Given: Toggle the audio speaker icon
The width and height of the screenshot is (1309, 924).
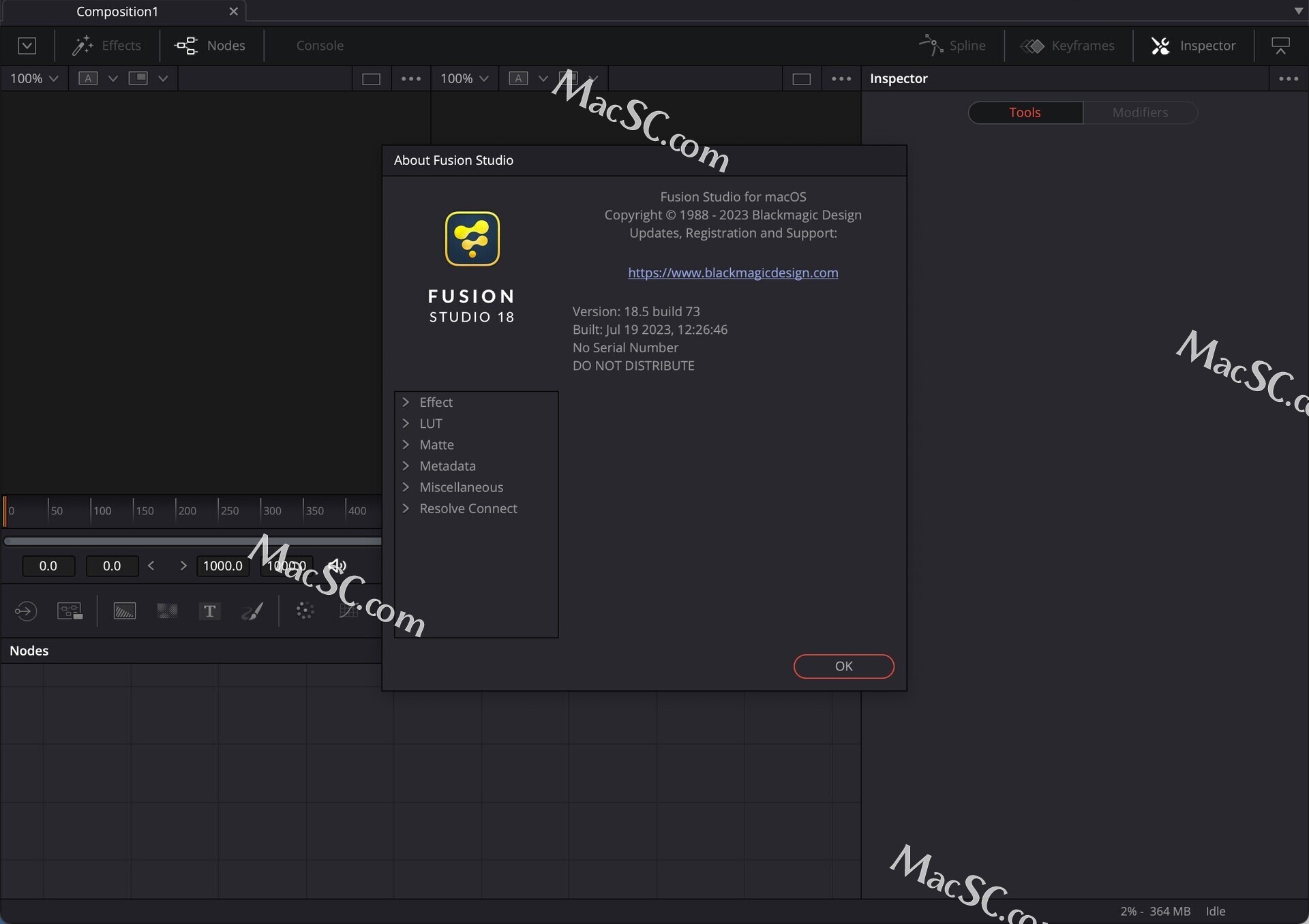Looking at the screenshot, I should (337, 566).
